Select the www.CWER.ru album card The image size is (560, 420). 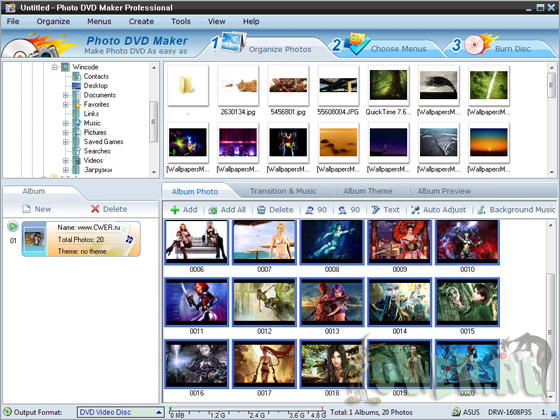click(81, 239)
